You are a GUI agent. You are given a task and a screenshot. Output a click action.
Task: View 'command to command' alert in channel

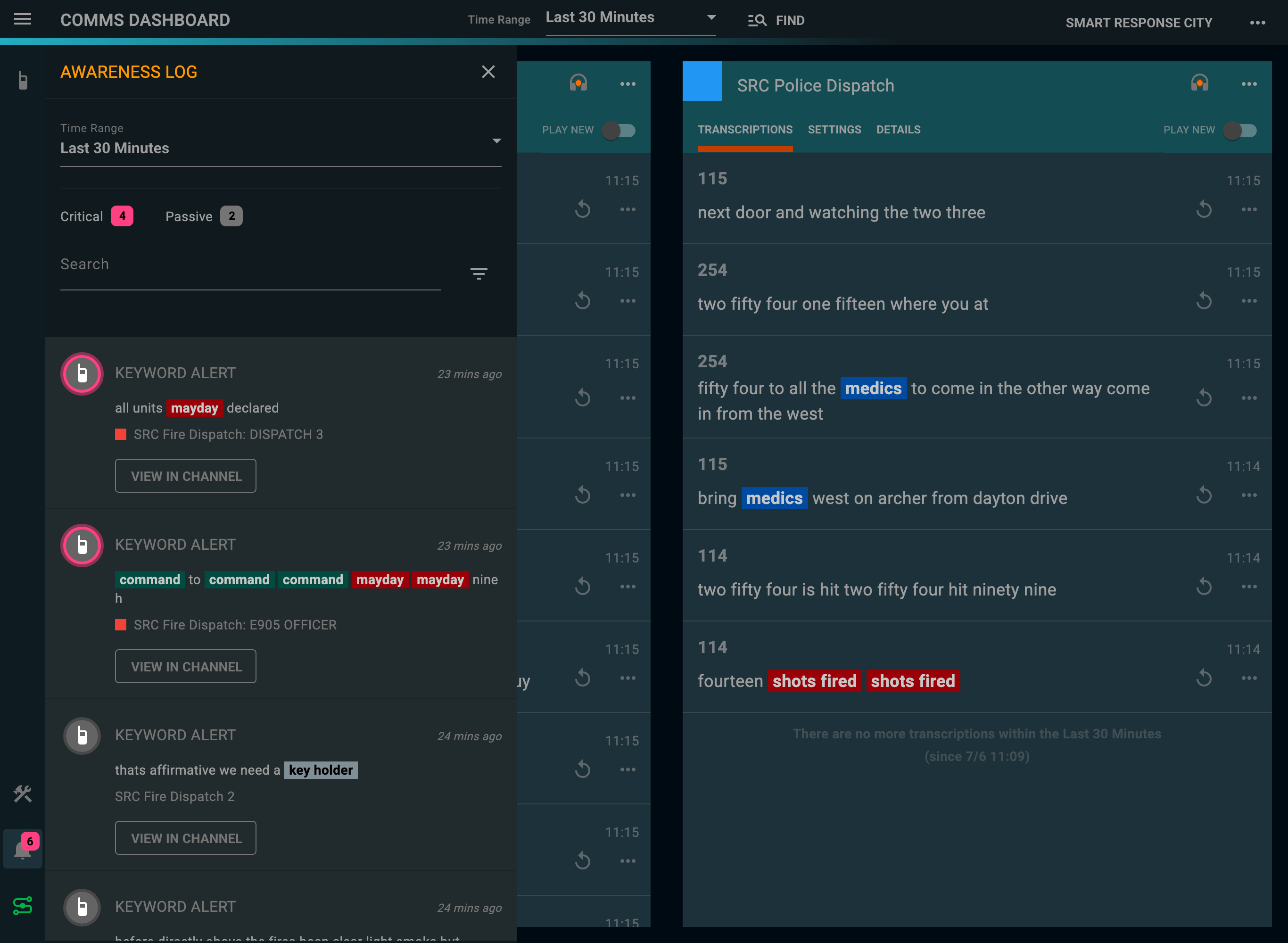pos(185,667)
